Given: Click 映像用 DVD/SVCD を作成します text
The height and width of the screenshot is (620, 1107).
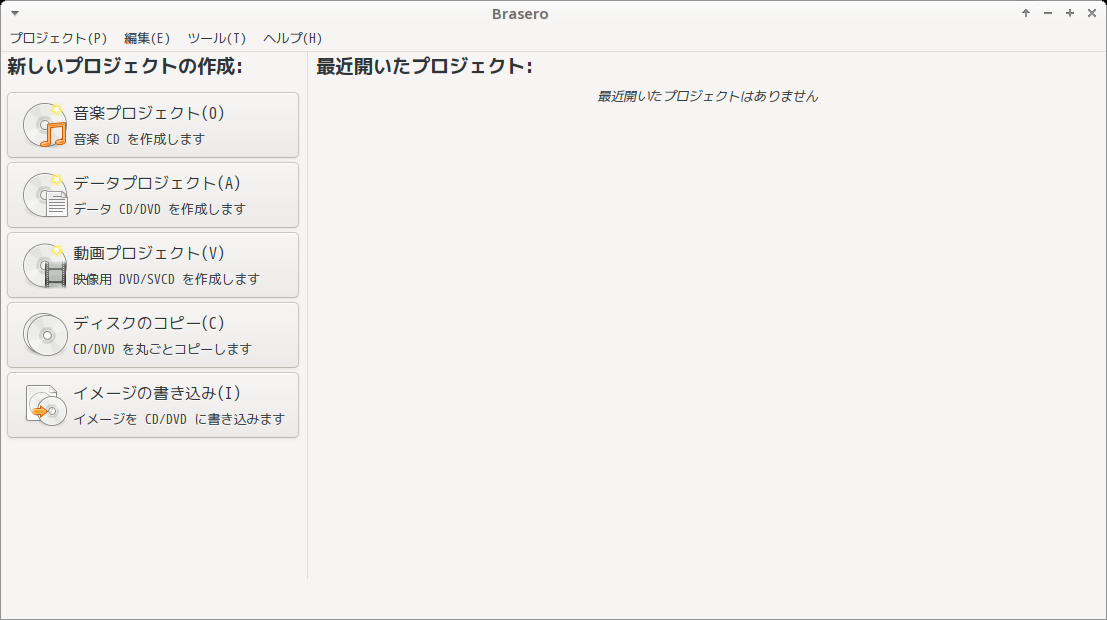Looking at the screenshot, I should tap(167, 279).
